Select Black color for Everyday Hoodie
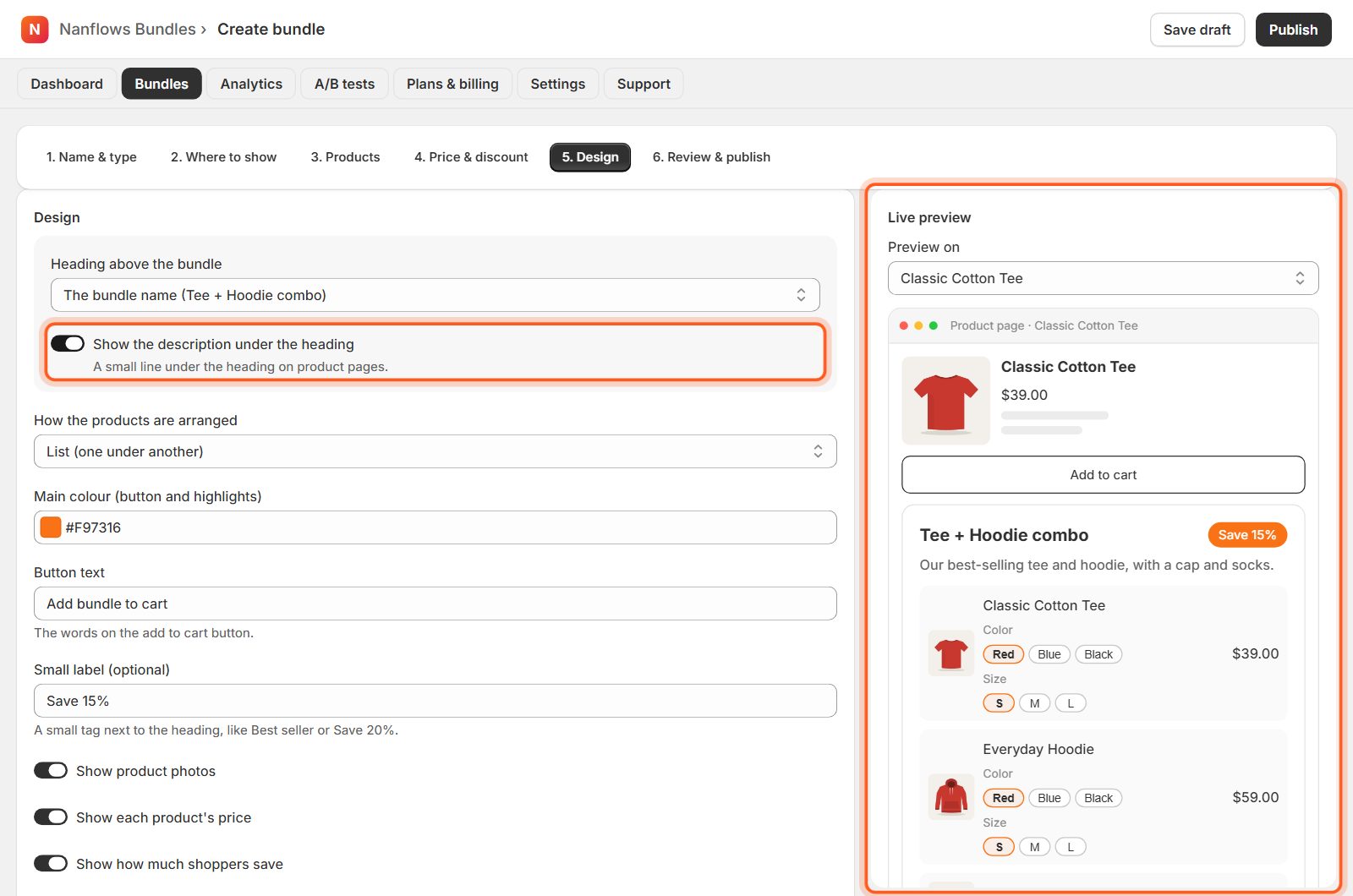1353x896 pixels. coord(1098,798)
